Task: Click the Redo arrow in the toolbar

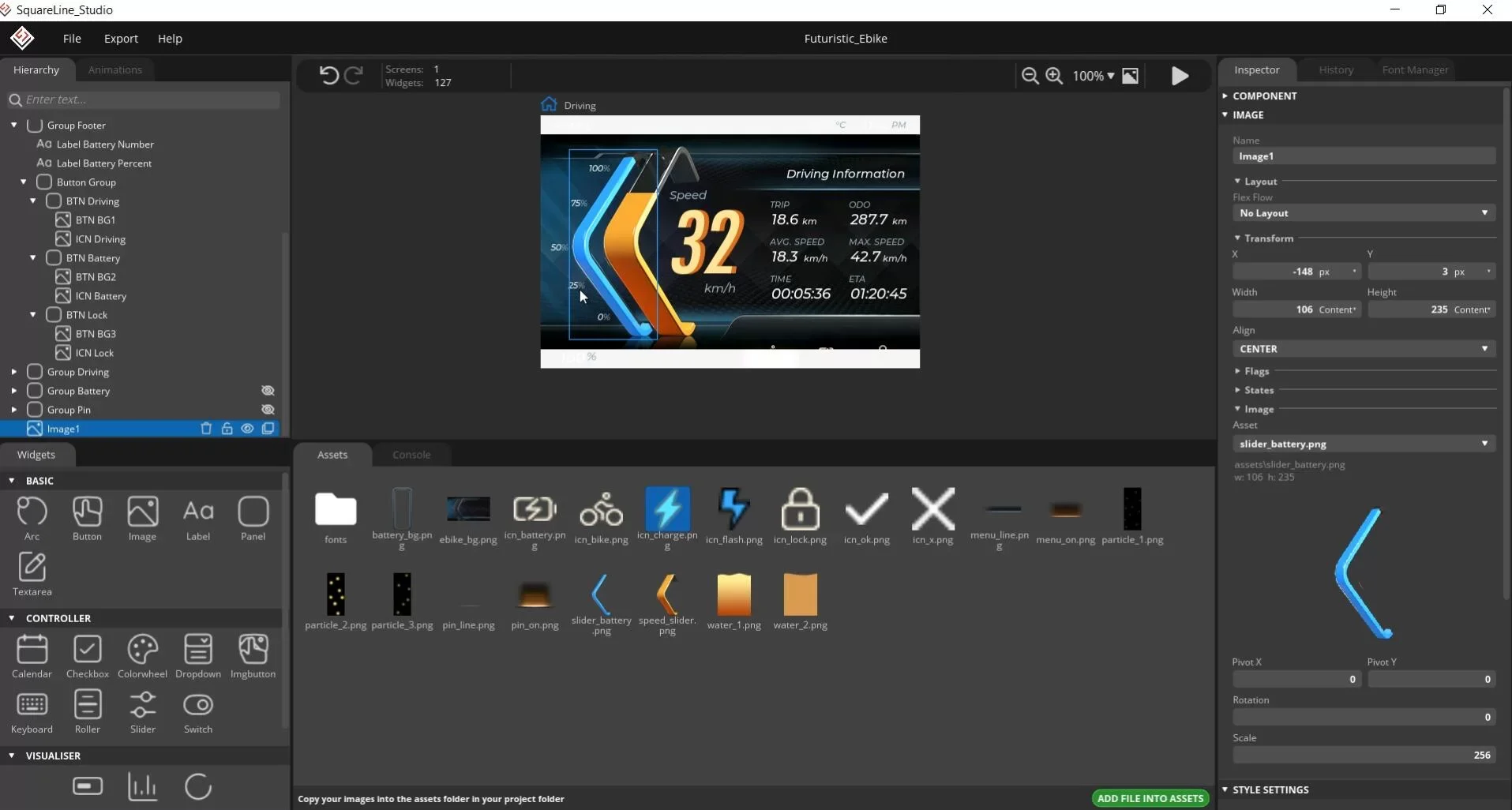Action: [354, 75]
